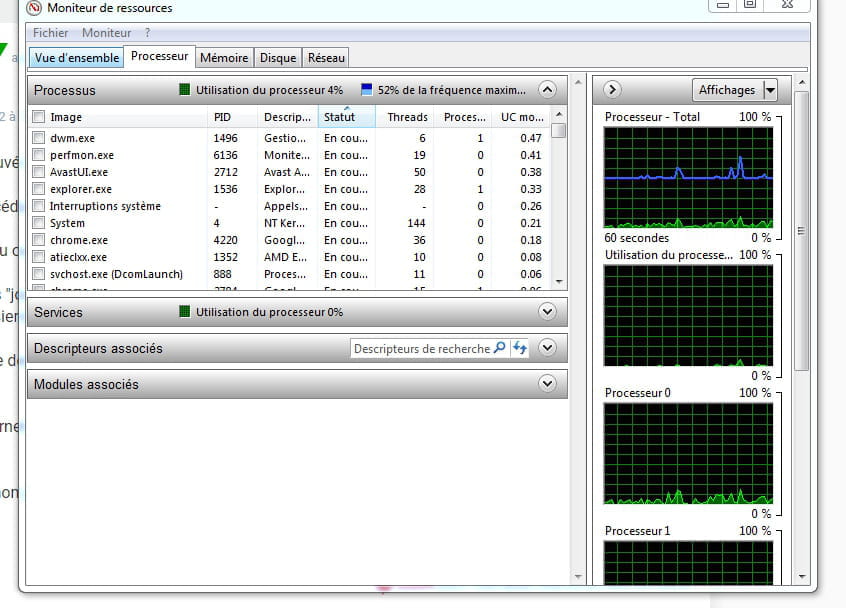Click the AvastUI.exe row name
The height and width of the screenshot is (608, 846).
point(79,172)
